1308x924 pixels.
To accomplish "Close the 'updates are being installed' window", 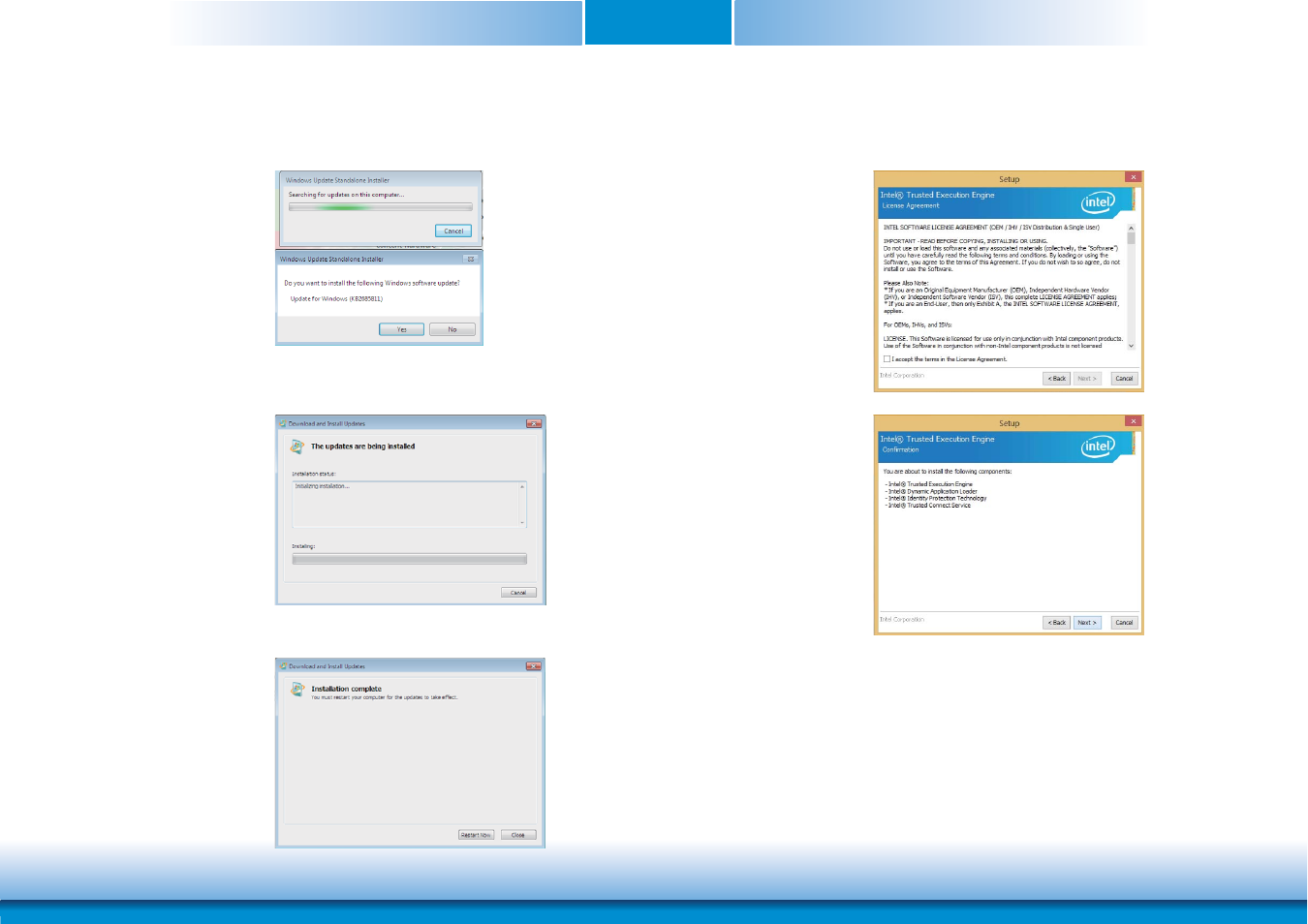I will pyautogui.click(x=533, y=423).
